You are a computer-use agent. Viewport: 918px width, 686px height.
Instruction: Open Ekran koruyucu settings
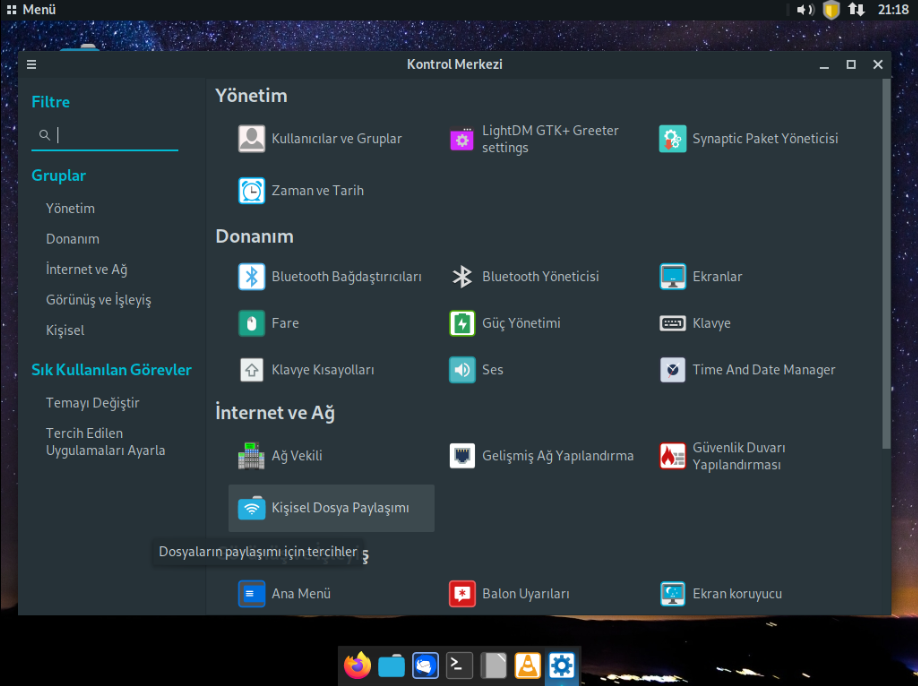pos(721,594)
